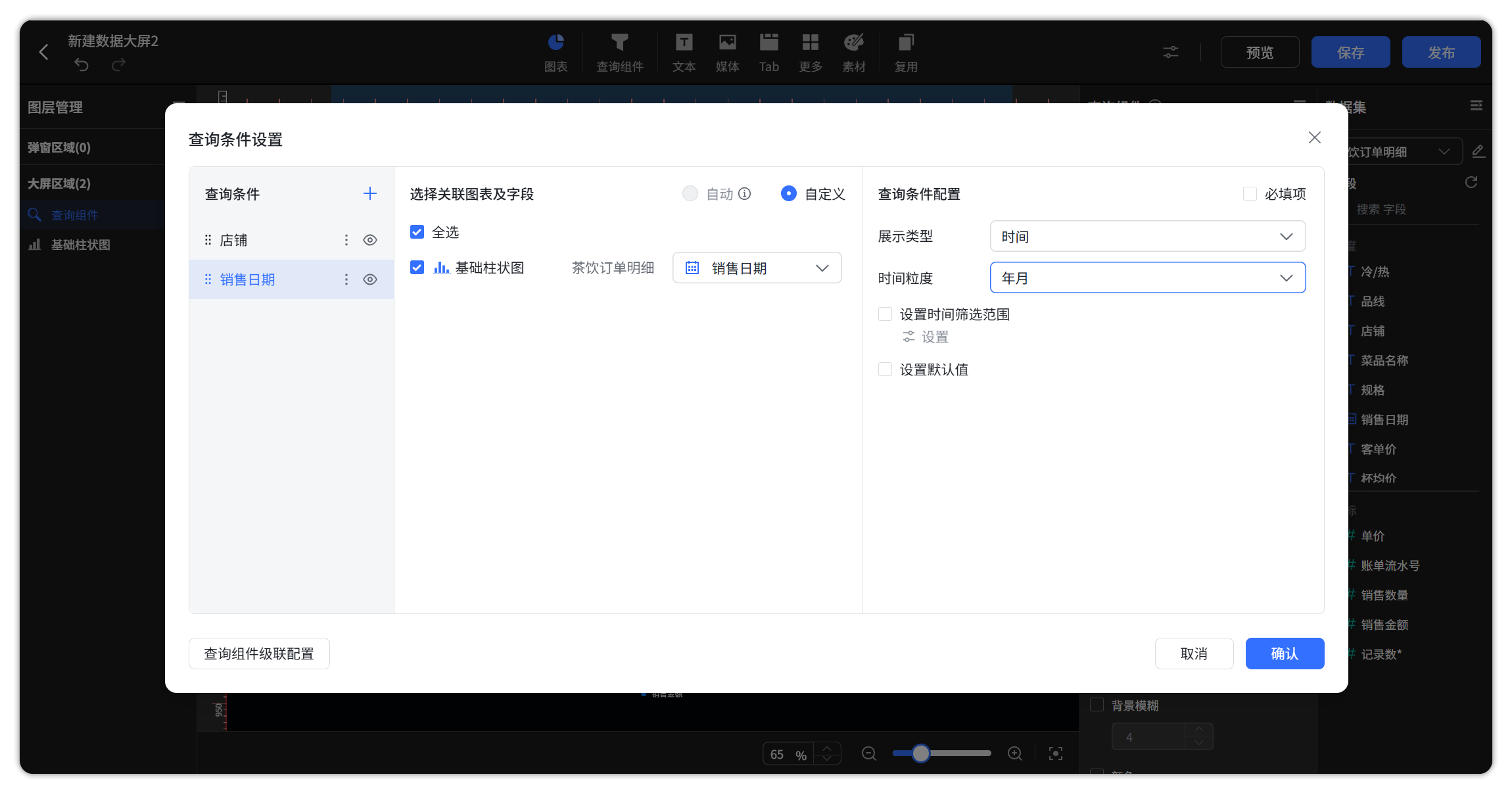
Task: Uncheck the 全选 checkbox
Action: pyautogui.click(x=417, y=232)
